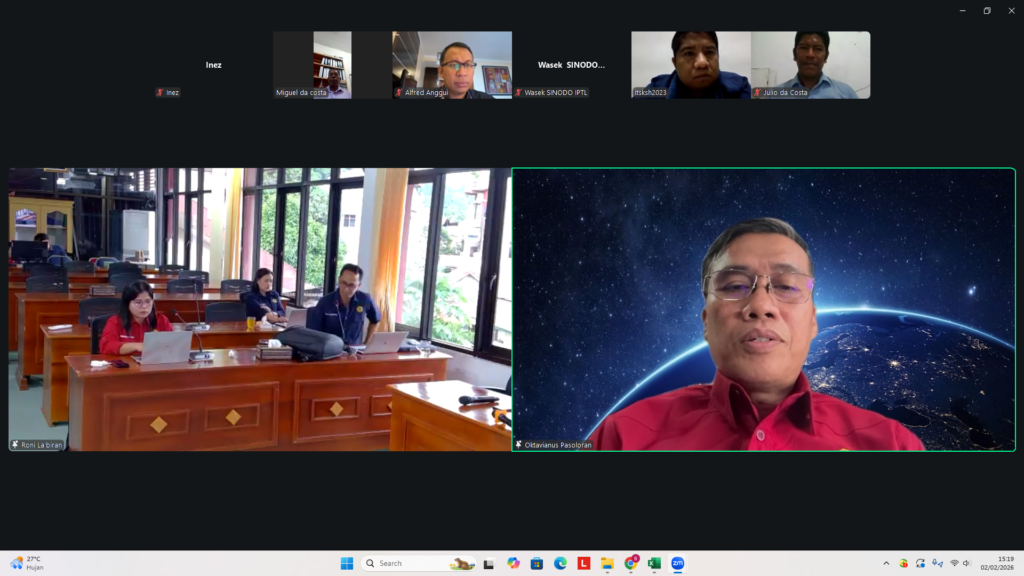Open the Windows Start menu
This screenshot has height=576, width=1024.
pyautogui.click(x=346, y=563)
